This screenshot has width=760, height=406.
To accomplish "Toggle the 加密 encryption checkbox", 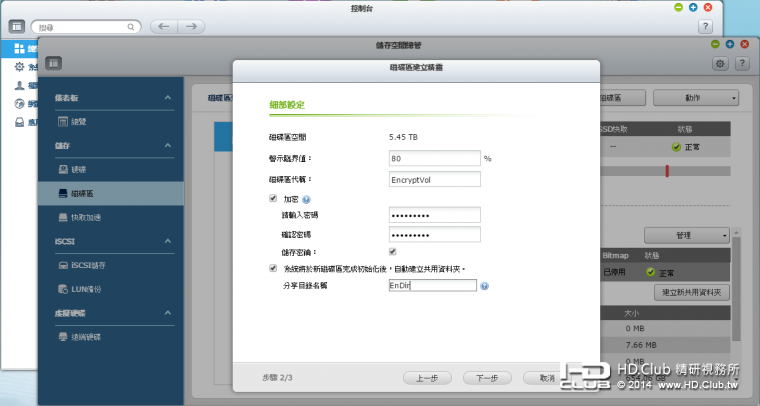I will click(273, 198).
